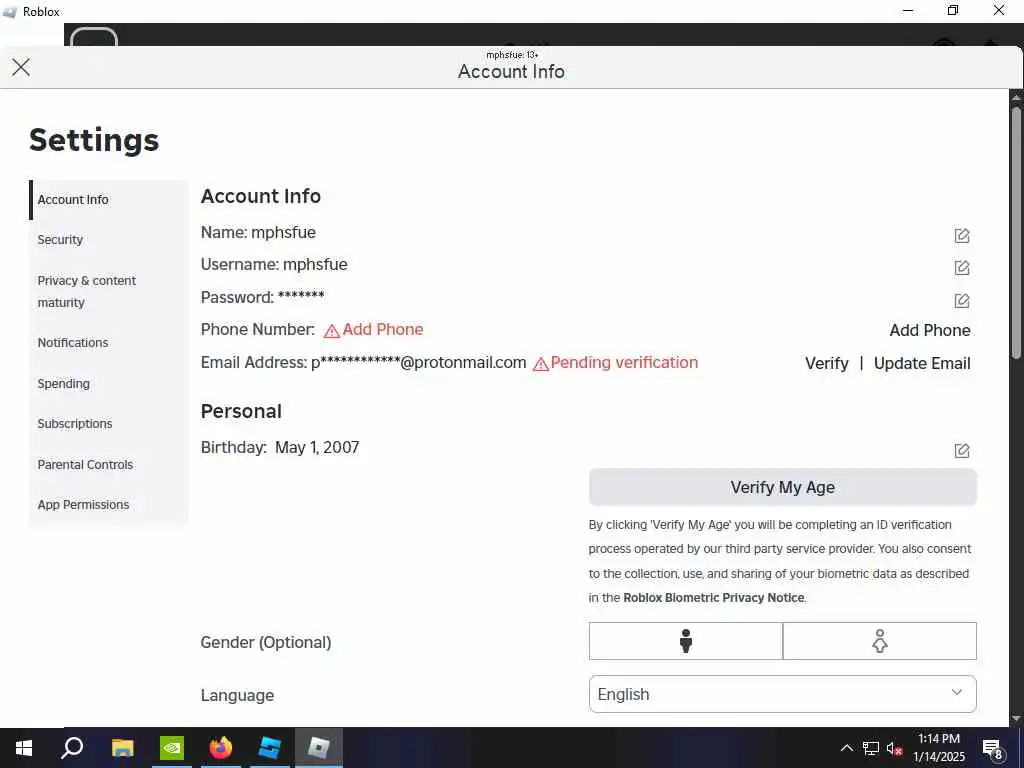The height and width of the screenshot is (768, 1024).
Task: Open the Subscriptions settings tab
Action: (108, 424)
